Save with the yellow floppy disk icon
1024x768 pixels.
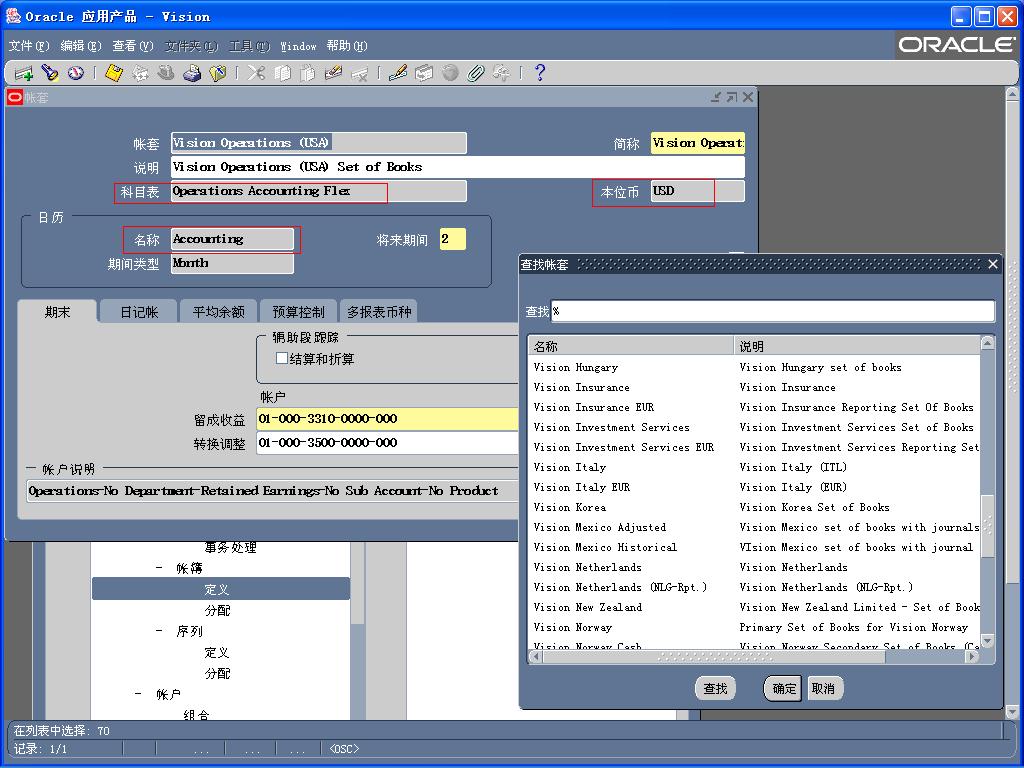tap(114, 73)
